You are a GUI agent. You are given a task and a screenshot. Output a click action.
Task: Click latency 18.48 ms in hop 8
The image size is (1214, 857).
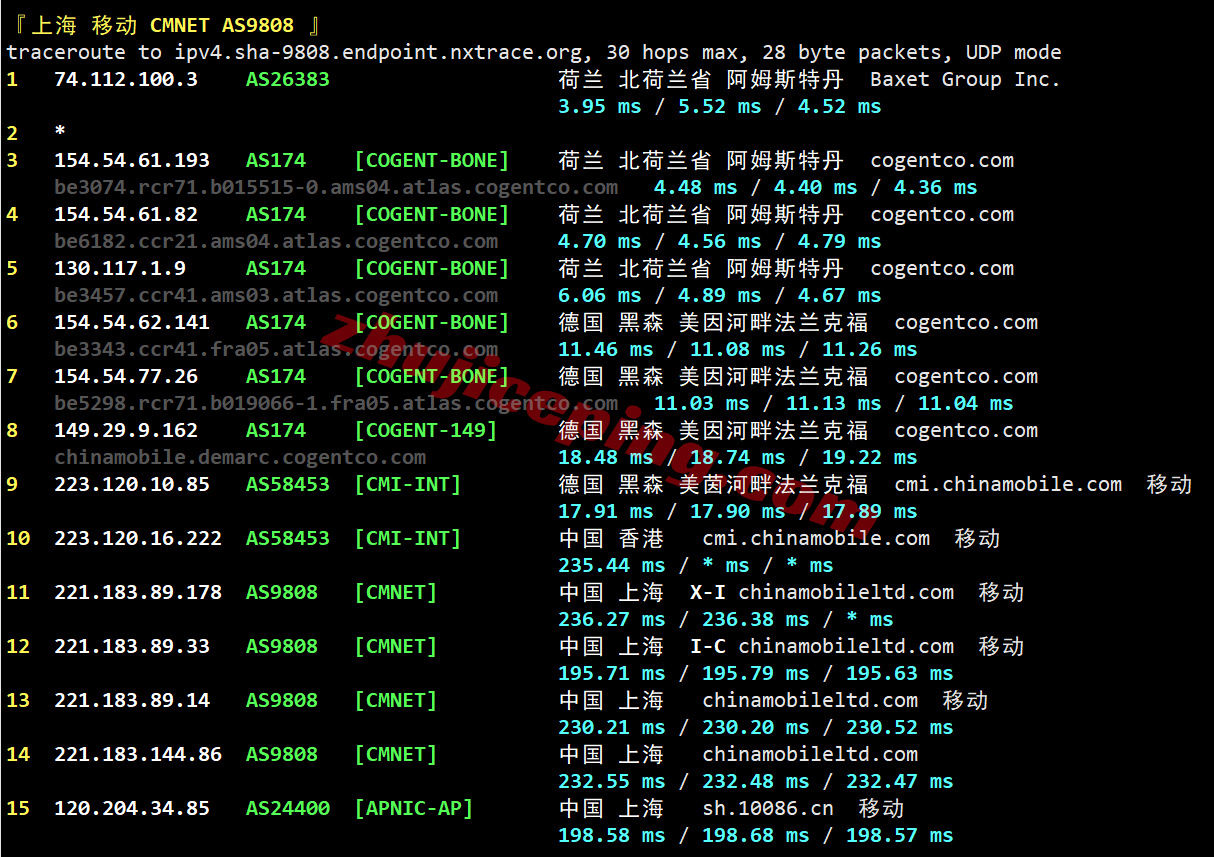[606, 457]
